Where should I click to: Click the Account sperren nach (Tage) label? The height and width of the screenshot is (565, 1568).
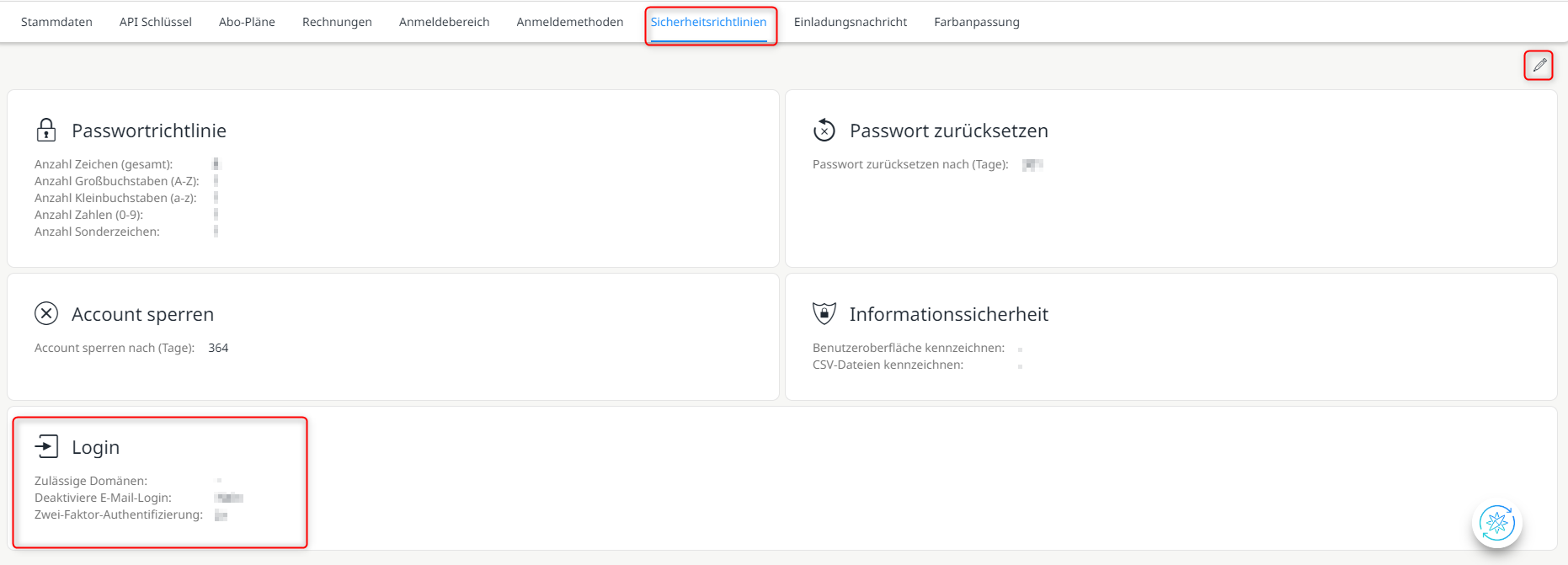[x=115, y=348]
